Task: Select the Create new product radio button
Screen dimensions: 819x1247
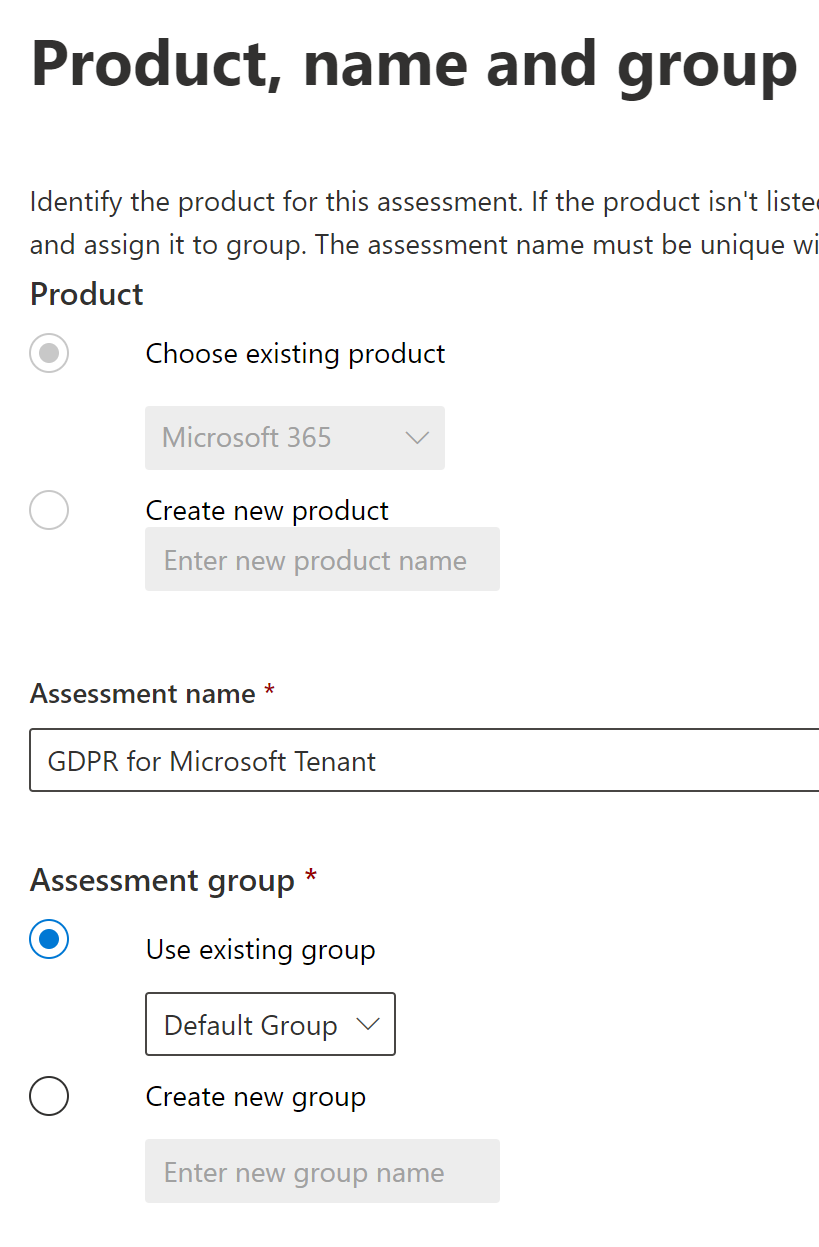Action: tap(49, 510)
